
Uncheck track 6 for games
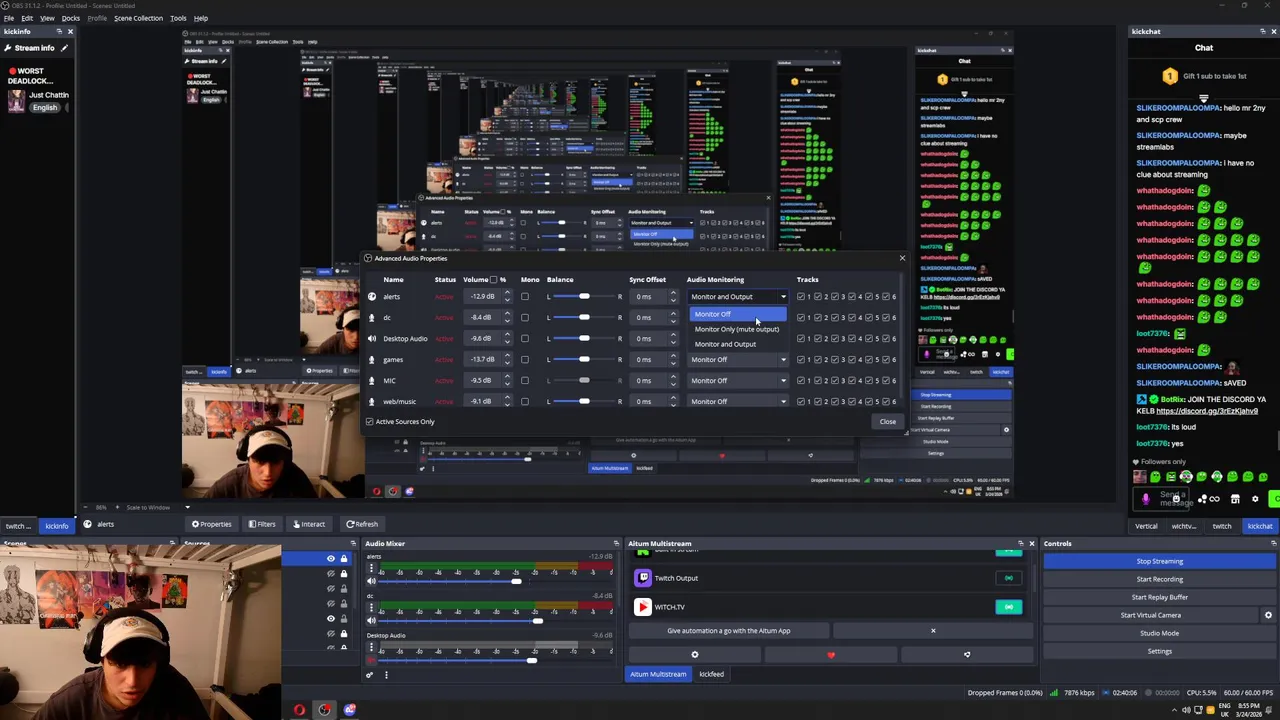coord(886,360)
